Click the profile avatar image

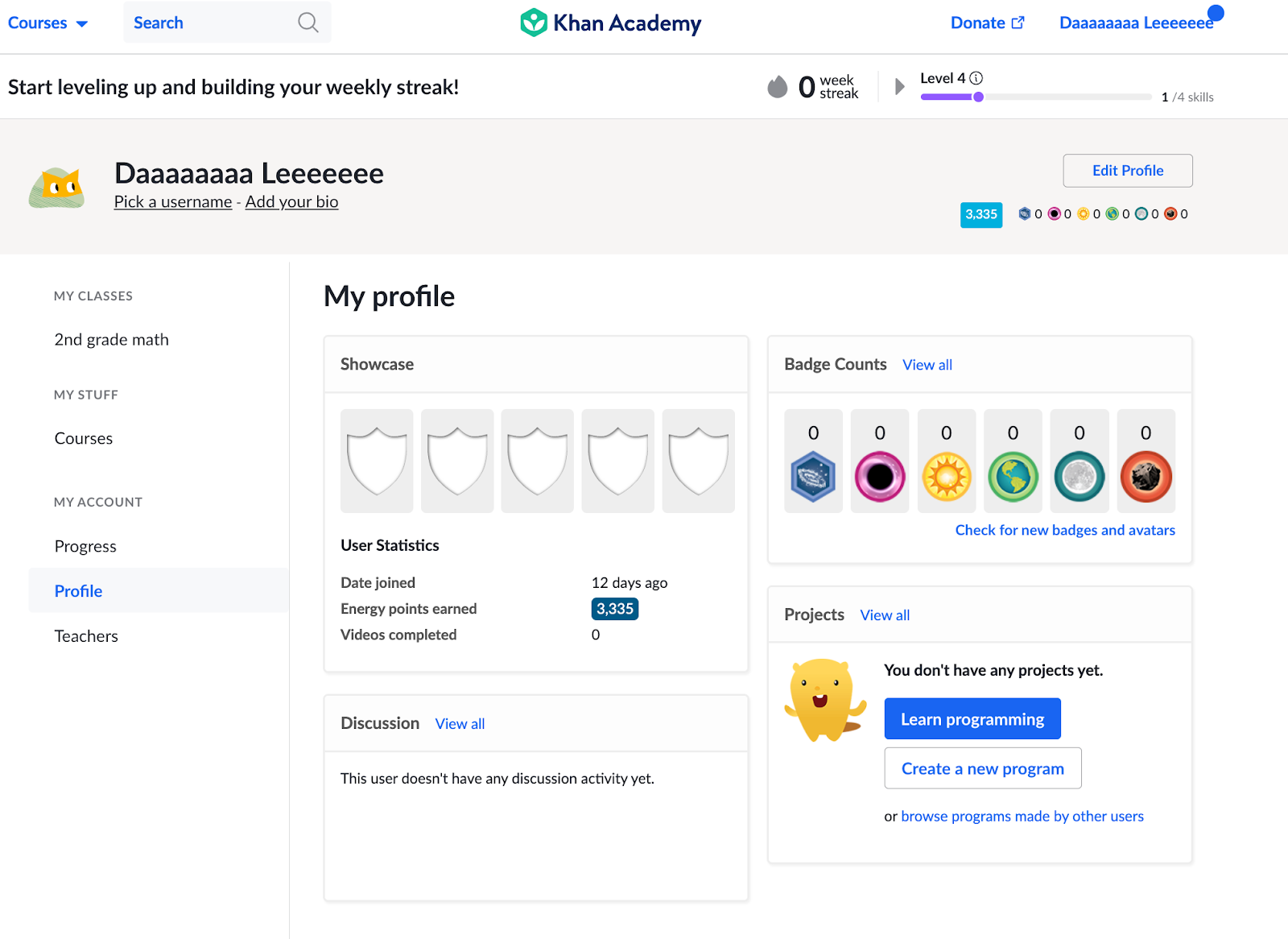pyautogui.click(x=56, y=188)
